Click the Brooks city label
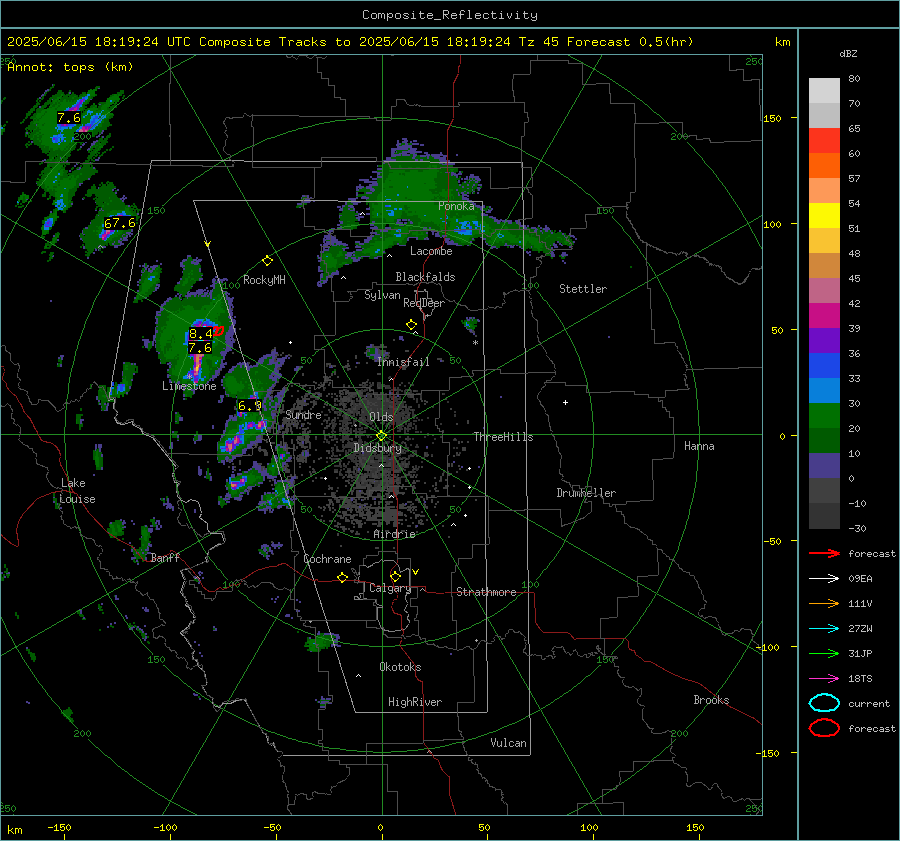The height and width of the screenshot is (841, 900). (711, 700)
